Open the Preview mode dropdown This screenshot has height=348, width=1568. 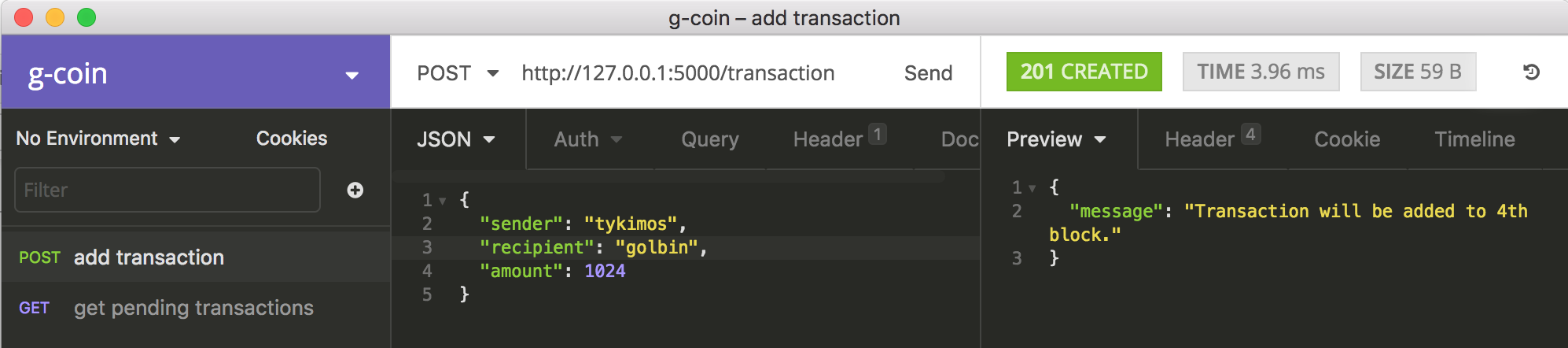tap(1056, 139)
